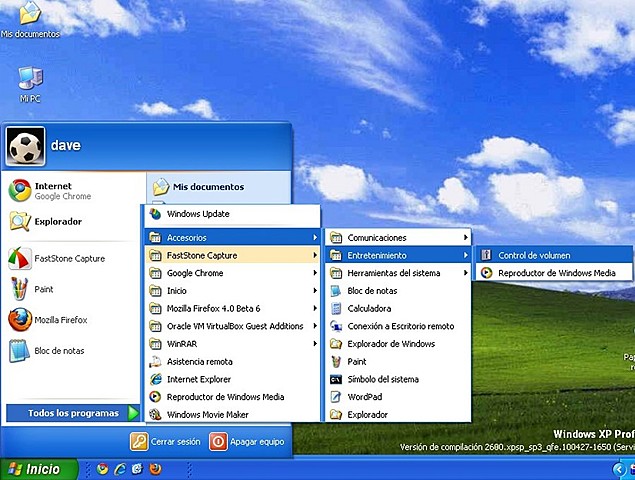Screen dimensions: 635x480
Task: Open Explorador at bottom of Accesorios
Action: [398, 414]
